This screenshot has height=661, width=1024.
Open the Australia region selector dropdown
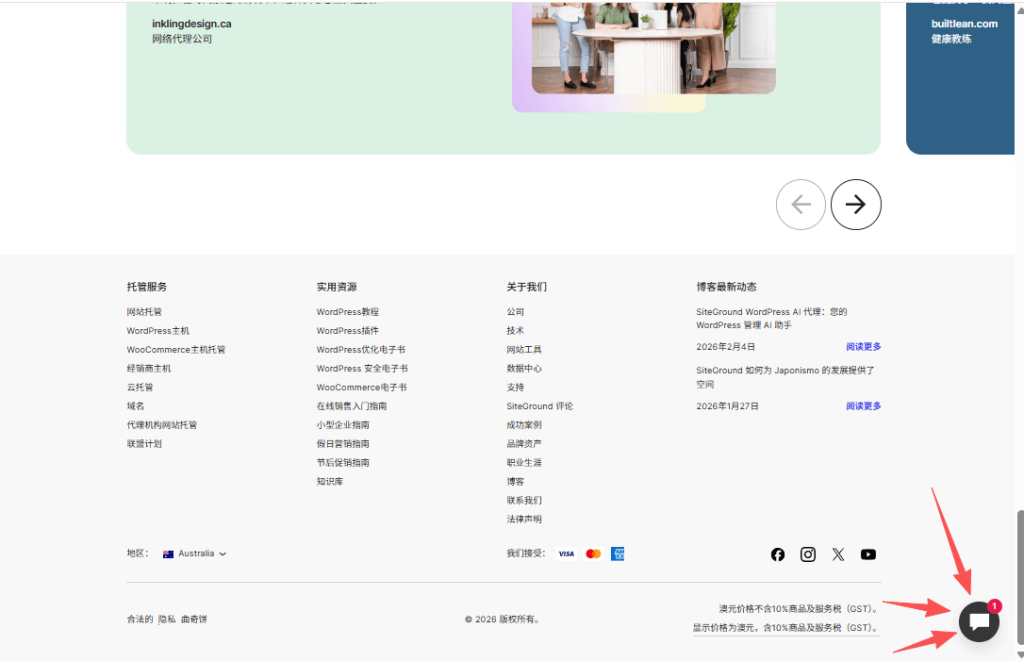[194, 554]
